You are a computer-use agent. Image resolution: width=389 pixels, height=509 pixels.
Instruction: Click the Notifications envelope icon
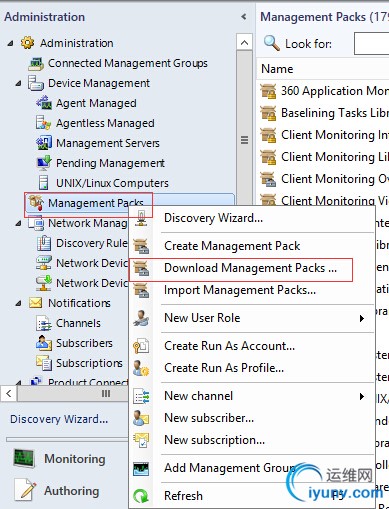click(x=36, y=303)
